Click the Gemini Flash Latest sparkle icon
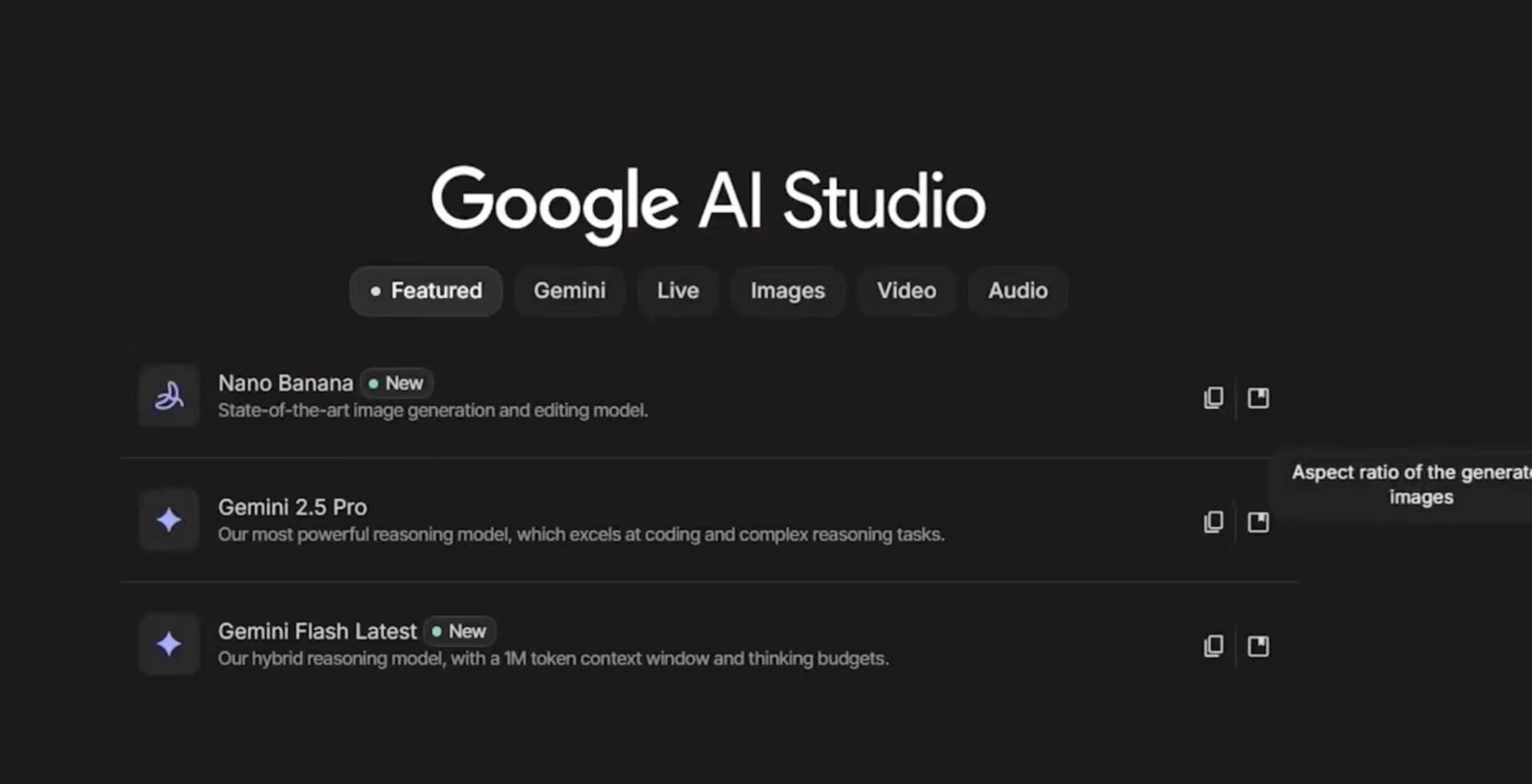 point(169,644)
